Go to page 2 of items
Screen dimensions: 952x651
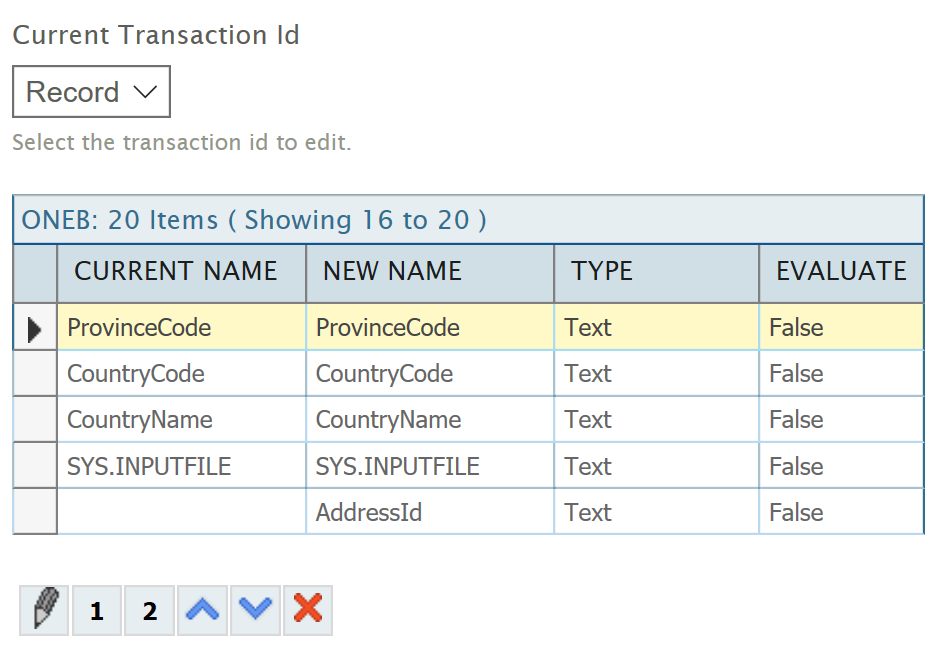pos(150,610)
